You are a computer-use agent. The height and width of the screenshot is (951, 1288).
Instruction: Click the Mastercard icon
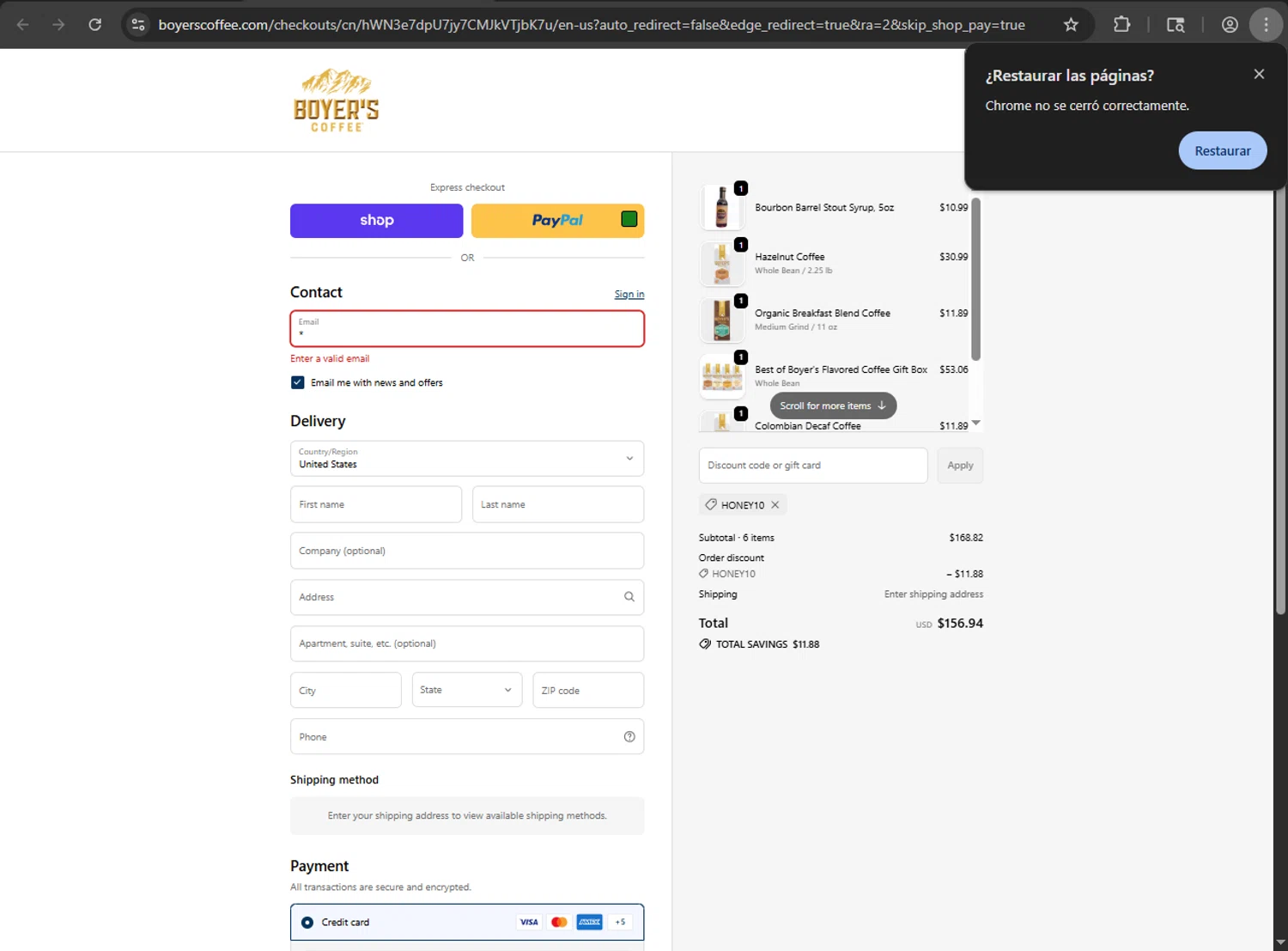tap(559, 923)
